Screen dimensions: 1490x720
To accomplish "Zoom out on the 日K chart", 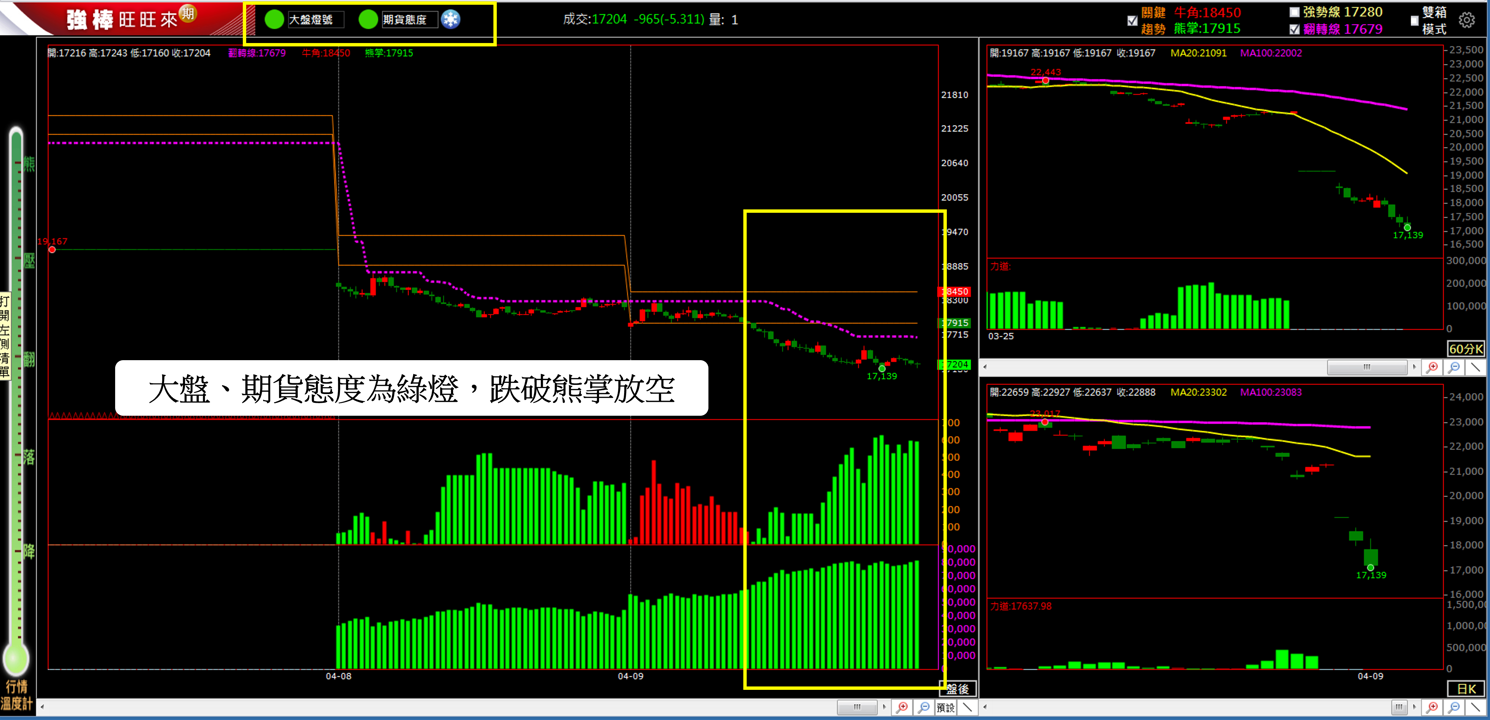I will pos(1454,707).
